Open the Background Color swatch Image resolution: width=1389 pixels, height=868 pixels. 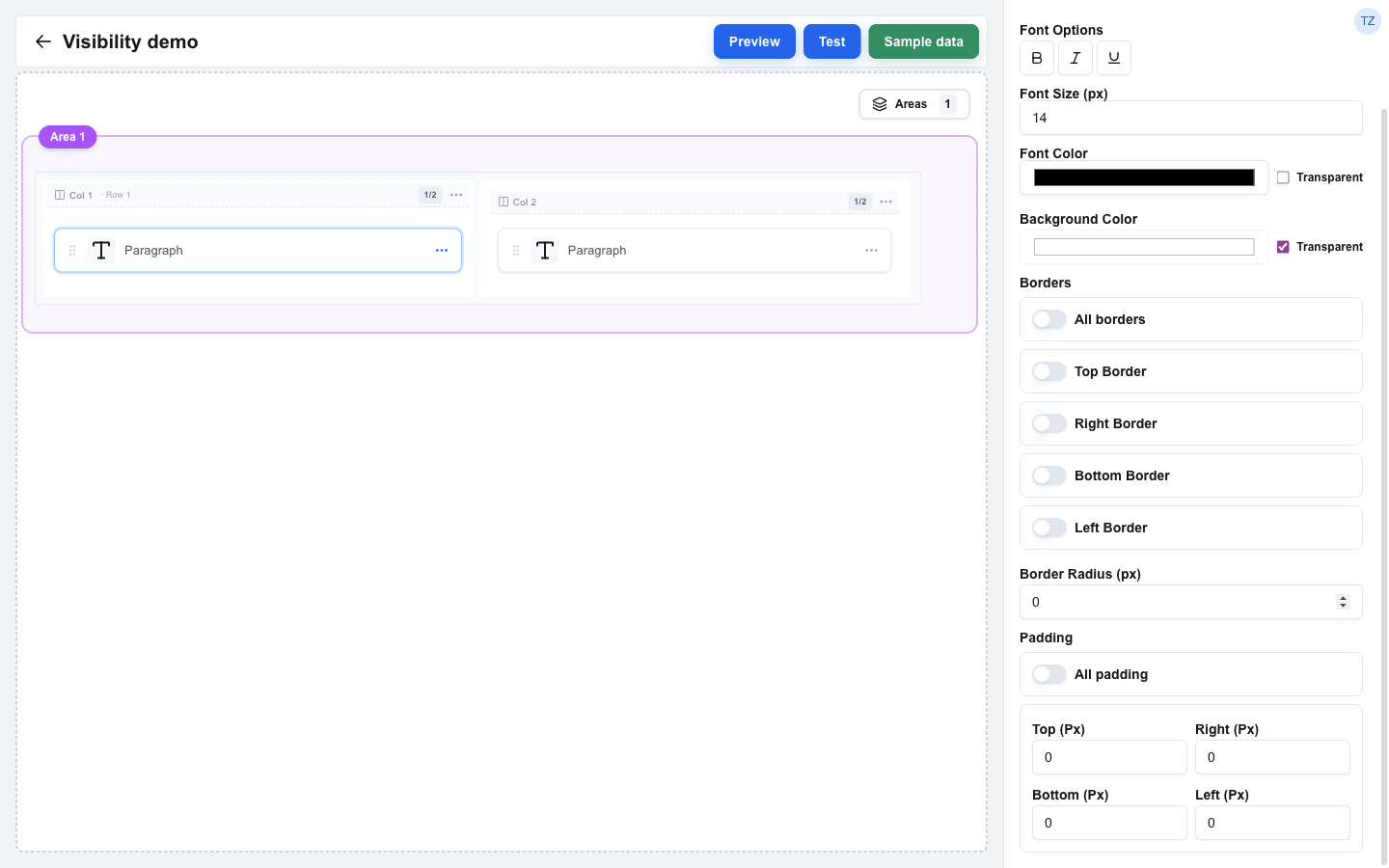(1144, 247)
